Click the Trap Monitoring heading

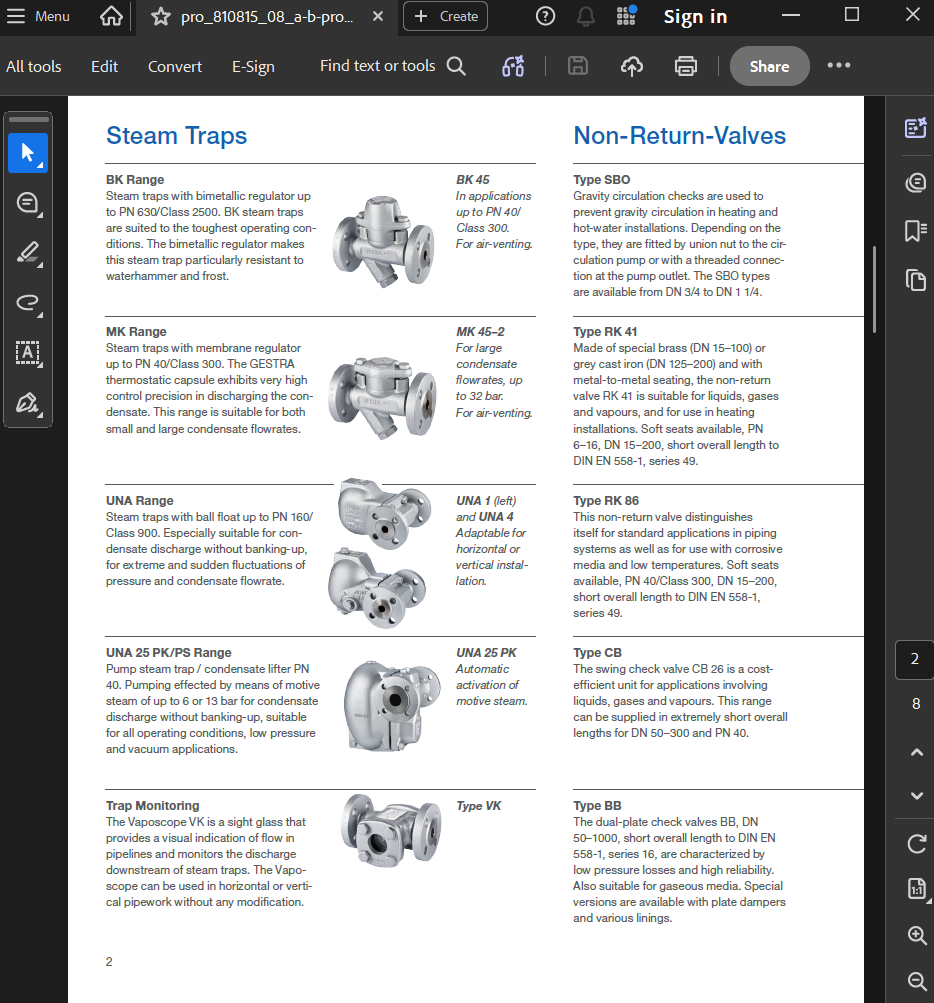pyautogui.click(x=153, y=806)
